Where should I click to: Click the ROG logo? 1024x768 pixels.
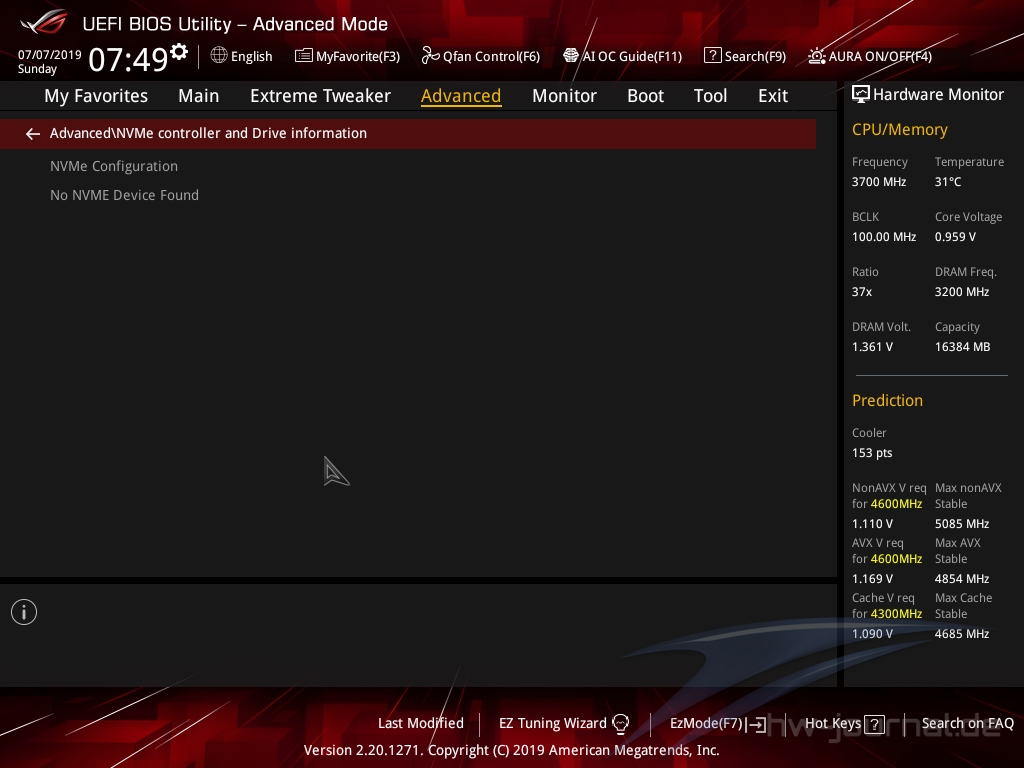[44, 22]
